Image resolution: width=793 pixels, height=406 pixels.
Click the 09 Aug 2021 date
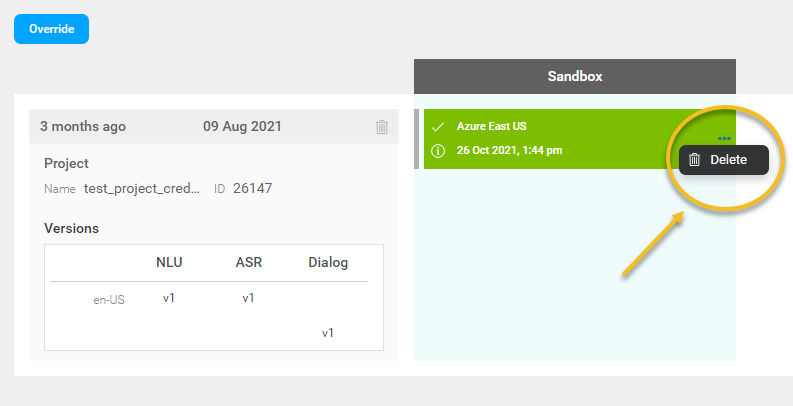pos(242,127)
